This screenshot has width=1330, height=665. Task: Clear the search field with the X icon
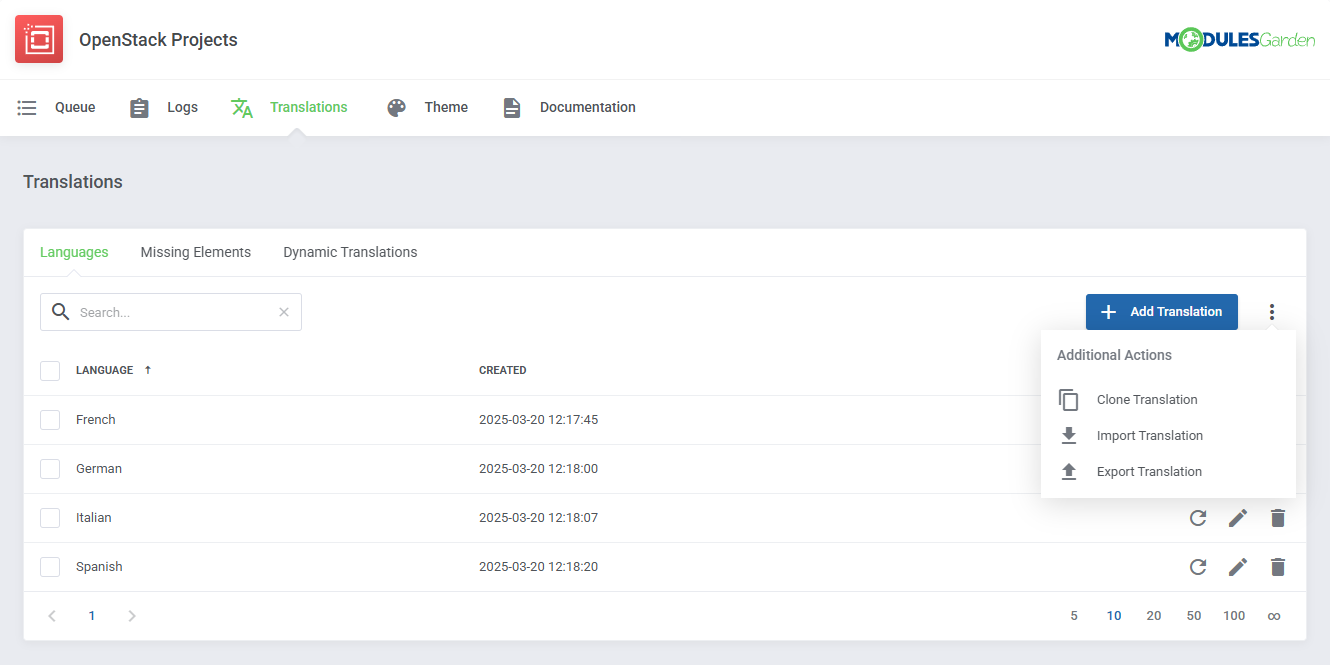pyautogui.click(x=283, y=312)
